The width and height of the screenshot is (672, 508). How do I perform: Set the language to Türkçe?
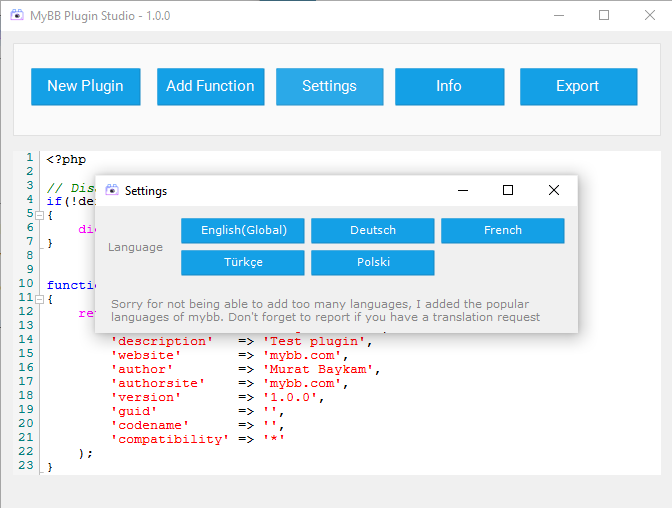tap(243, 262)
